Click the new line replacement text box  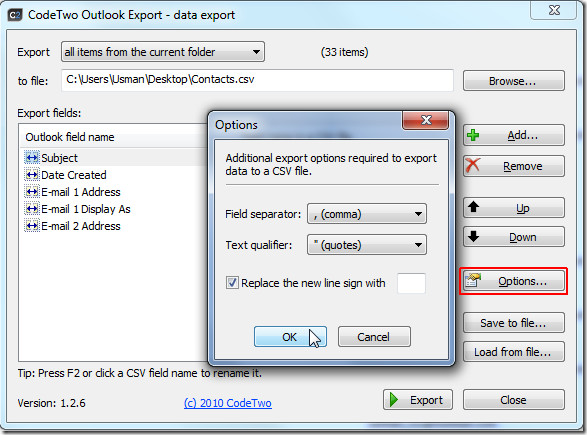(411, 283)
